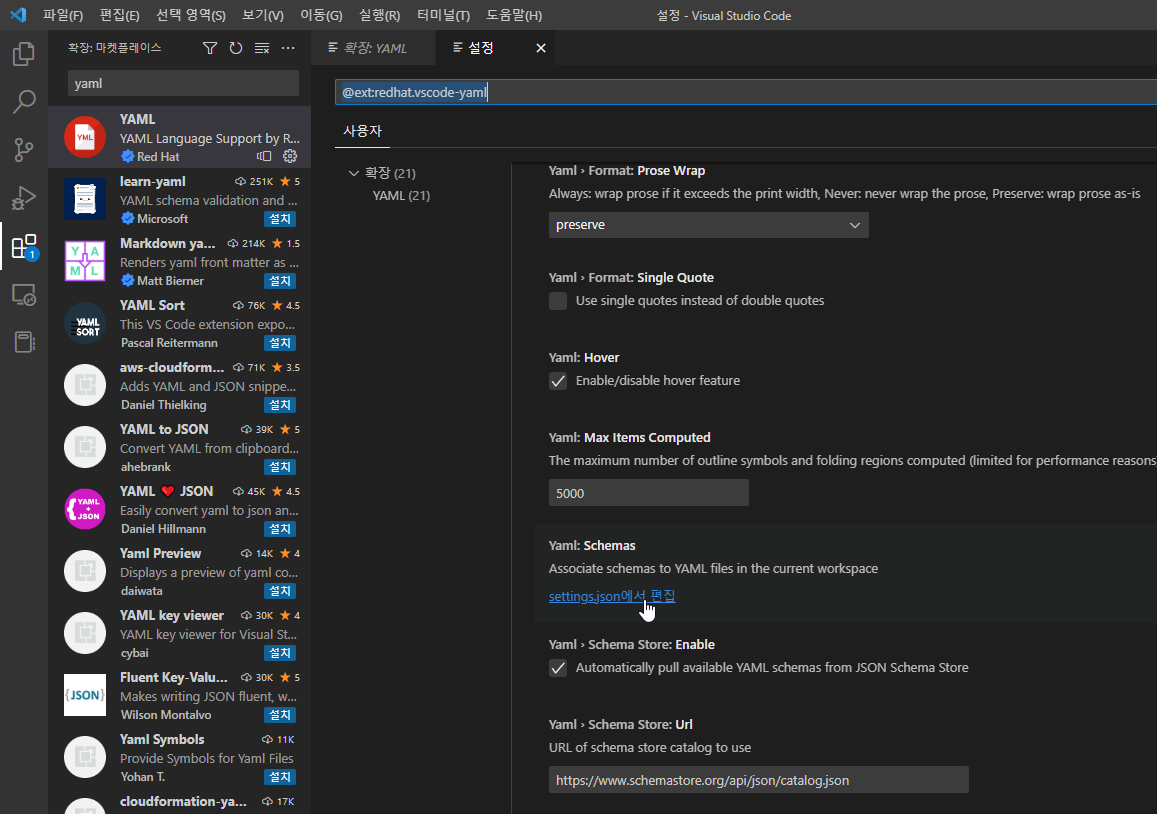Select the 사용자 settings scope tab
Viewport: 1157px width, 814px height.
click(362, 131)
